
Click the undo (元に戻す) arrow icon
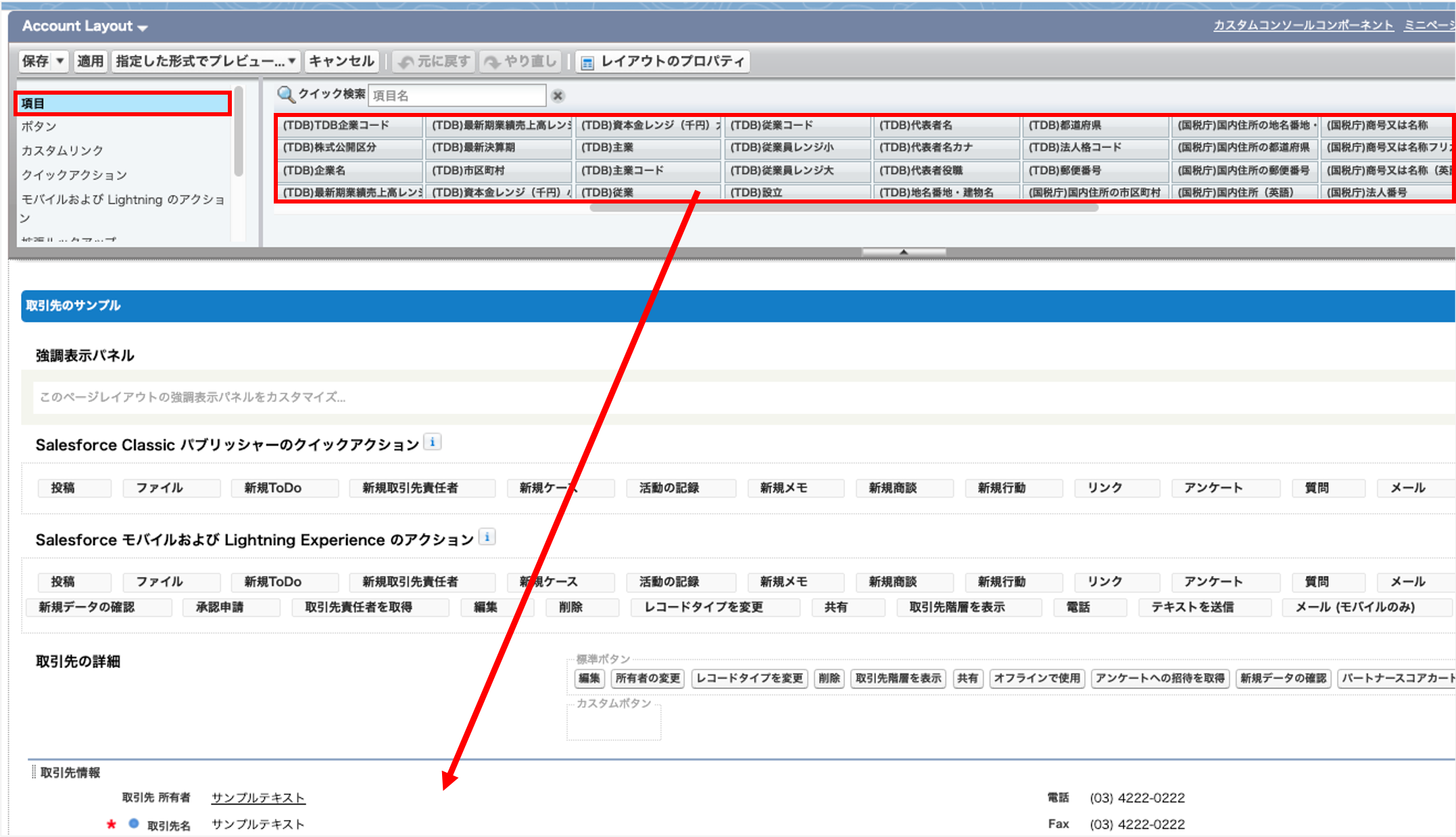point(406,62)
